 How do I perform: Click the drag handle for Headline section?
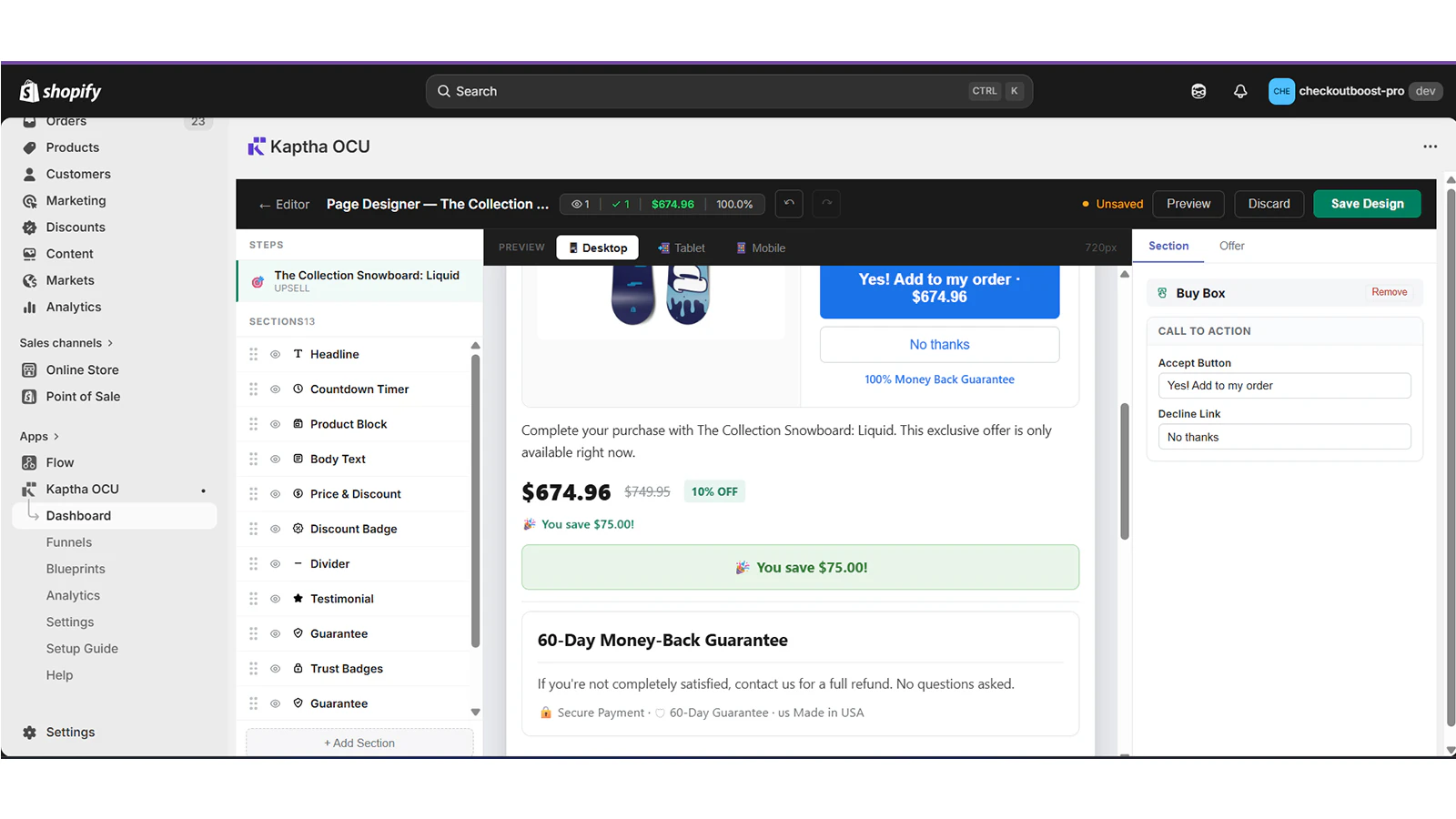coord(254,354)
